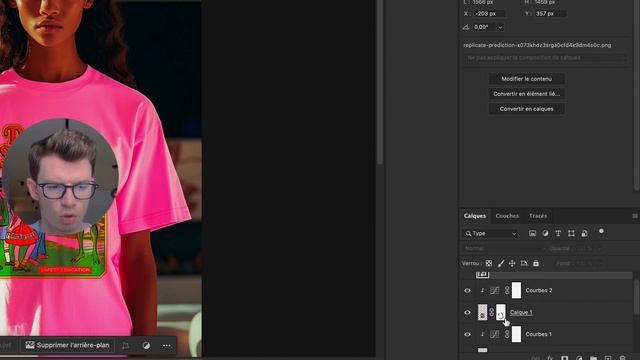Lock layer position with the move icon

pyautogui.click(x=512, y=264)
